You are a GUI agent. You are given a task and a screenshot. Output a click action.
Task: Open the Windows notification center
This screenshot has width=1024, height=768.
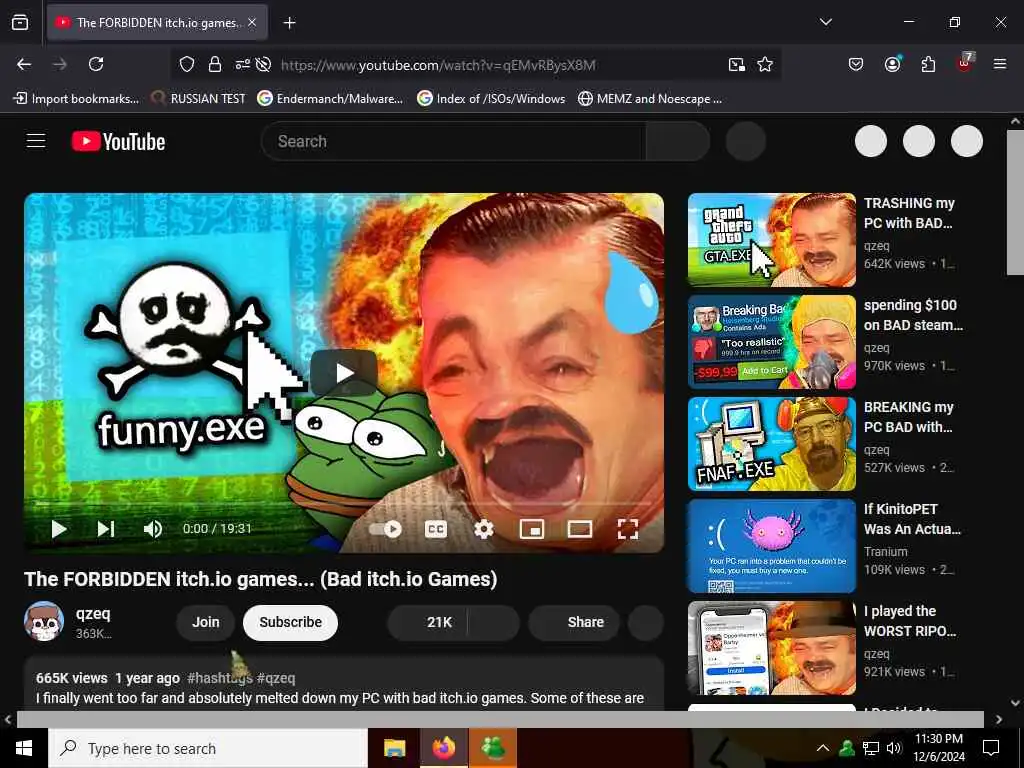[991, 748]
